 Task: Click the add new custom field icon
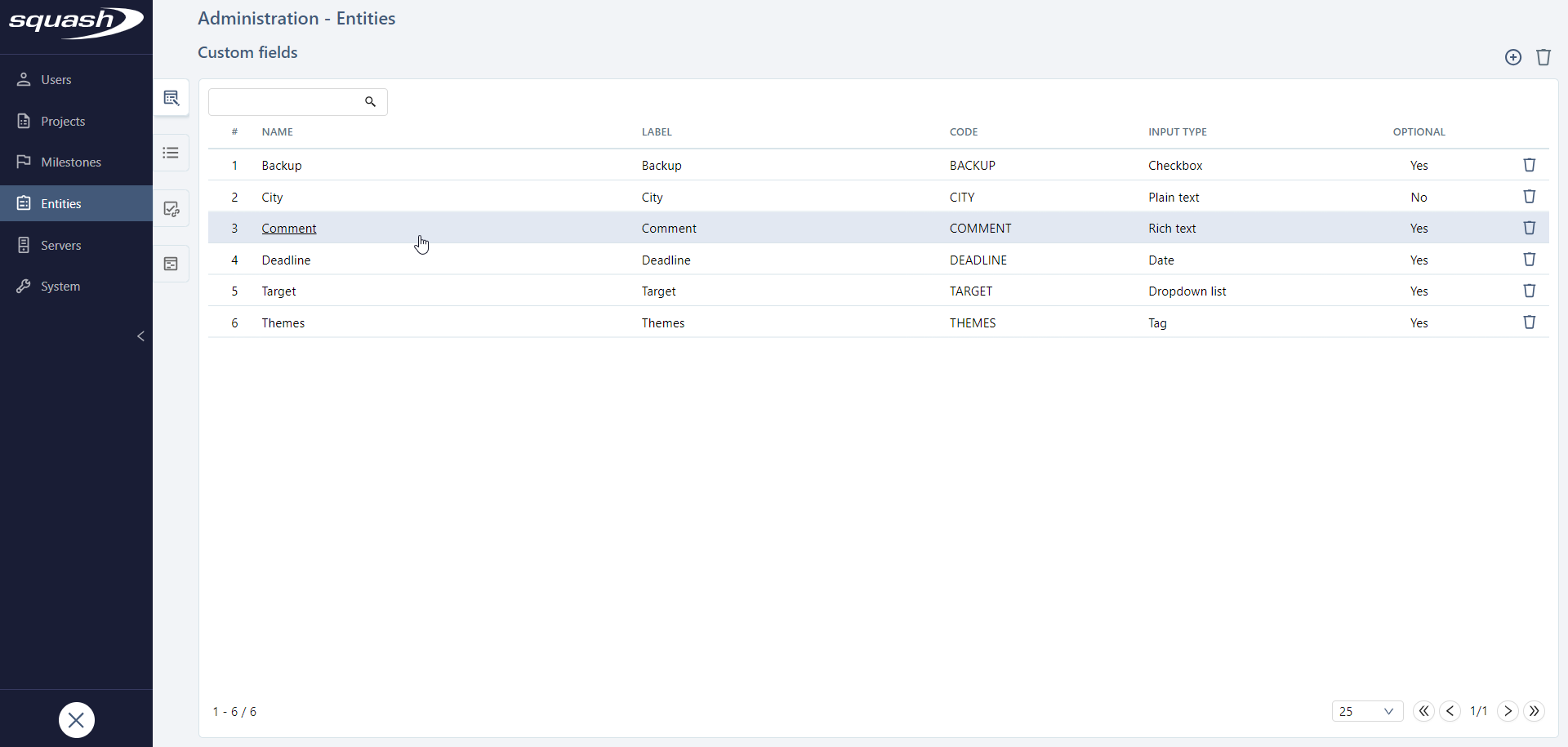tap(1513, 57)
